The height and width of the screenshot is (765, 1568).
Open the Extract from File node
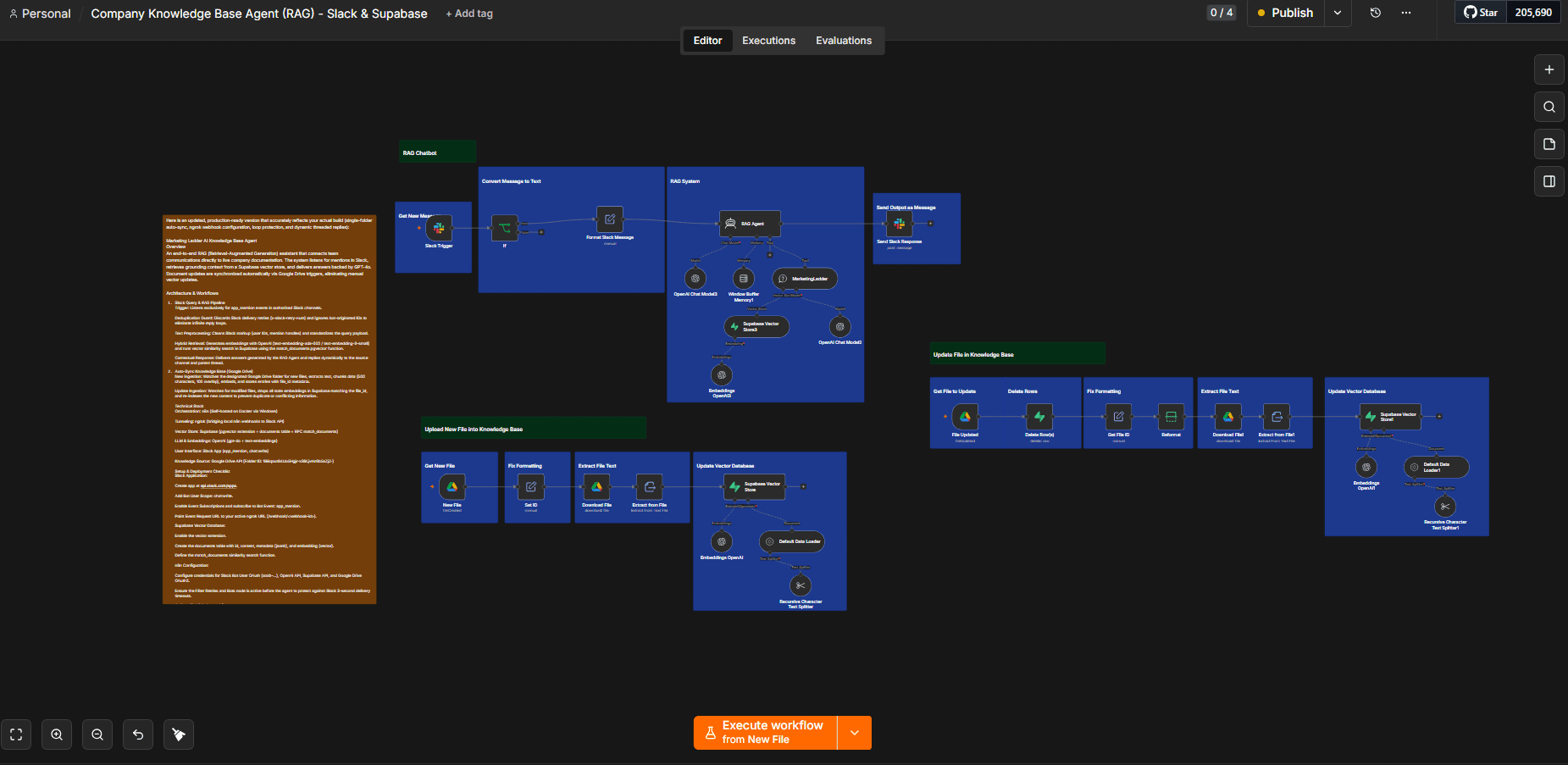pyautogui.click(x=650, y=486)
